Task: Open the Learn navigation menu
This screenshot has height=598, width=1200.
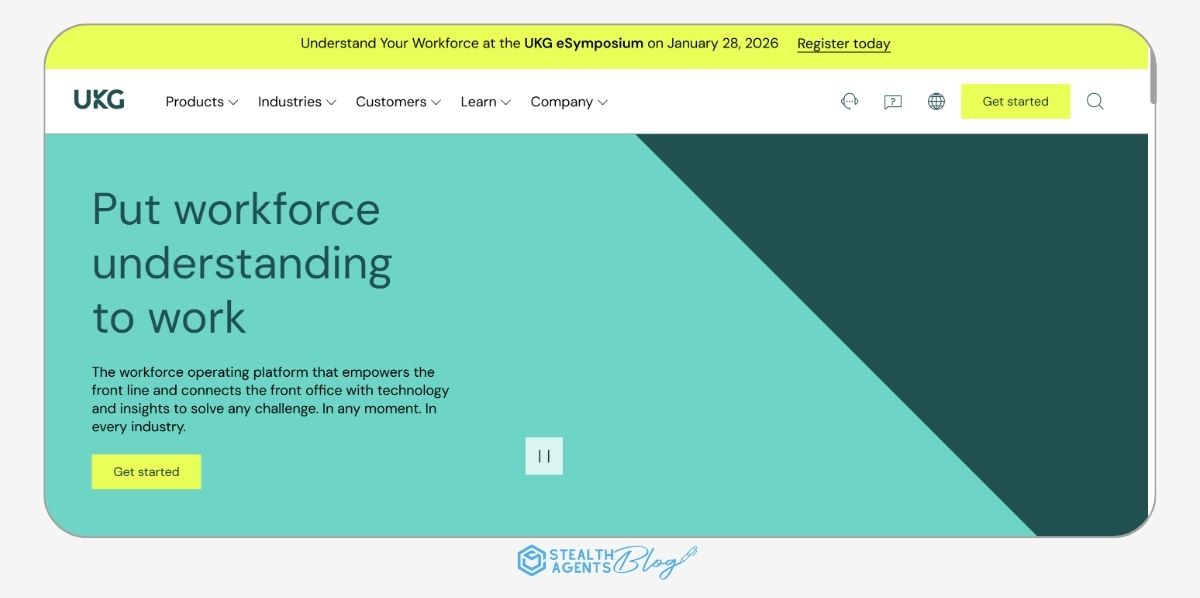Action: point(485,101)
